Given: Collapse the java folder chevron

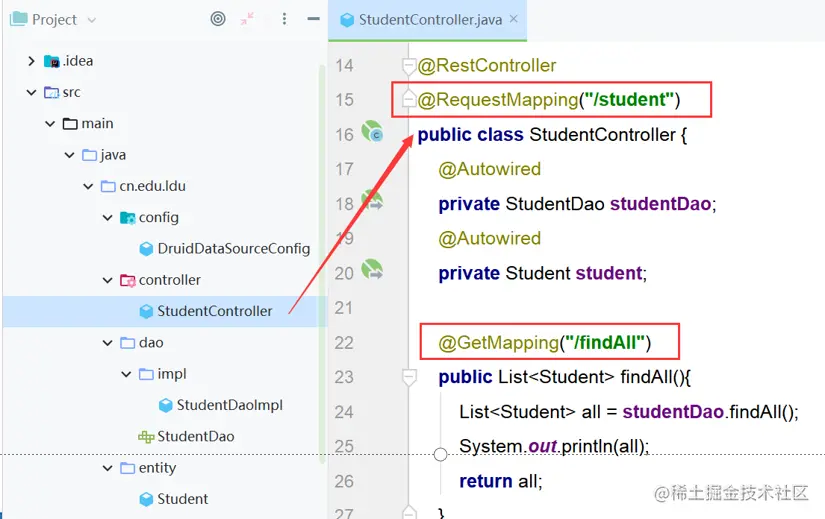Looking at the screenshot, I should pos(69,155).
